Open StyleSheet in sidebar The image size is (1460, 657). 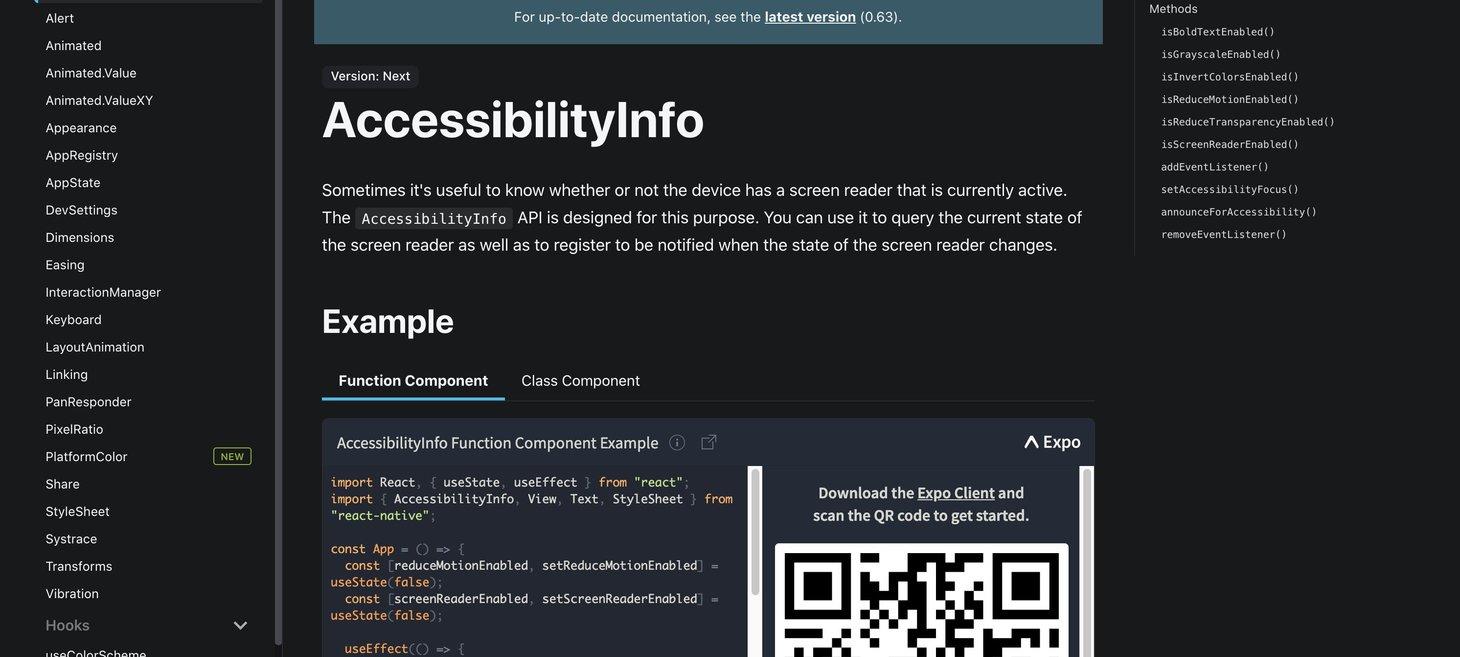(77, 512)
